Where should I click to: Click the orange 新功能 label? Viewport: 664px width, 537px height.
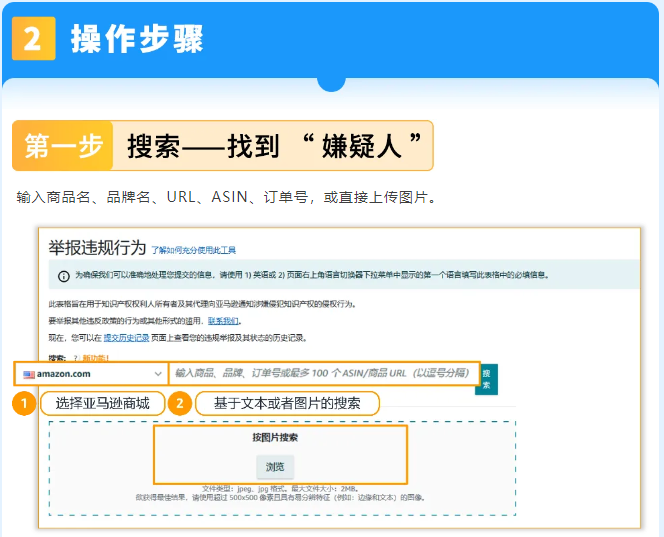coord(95,357)
